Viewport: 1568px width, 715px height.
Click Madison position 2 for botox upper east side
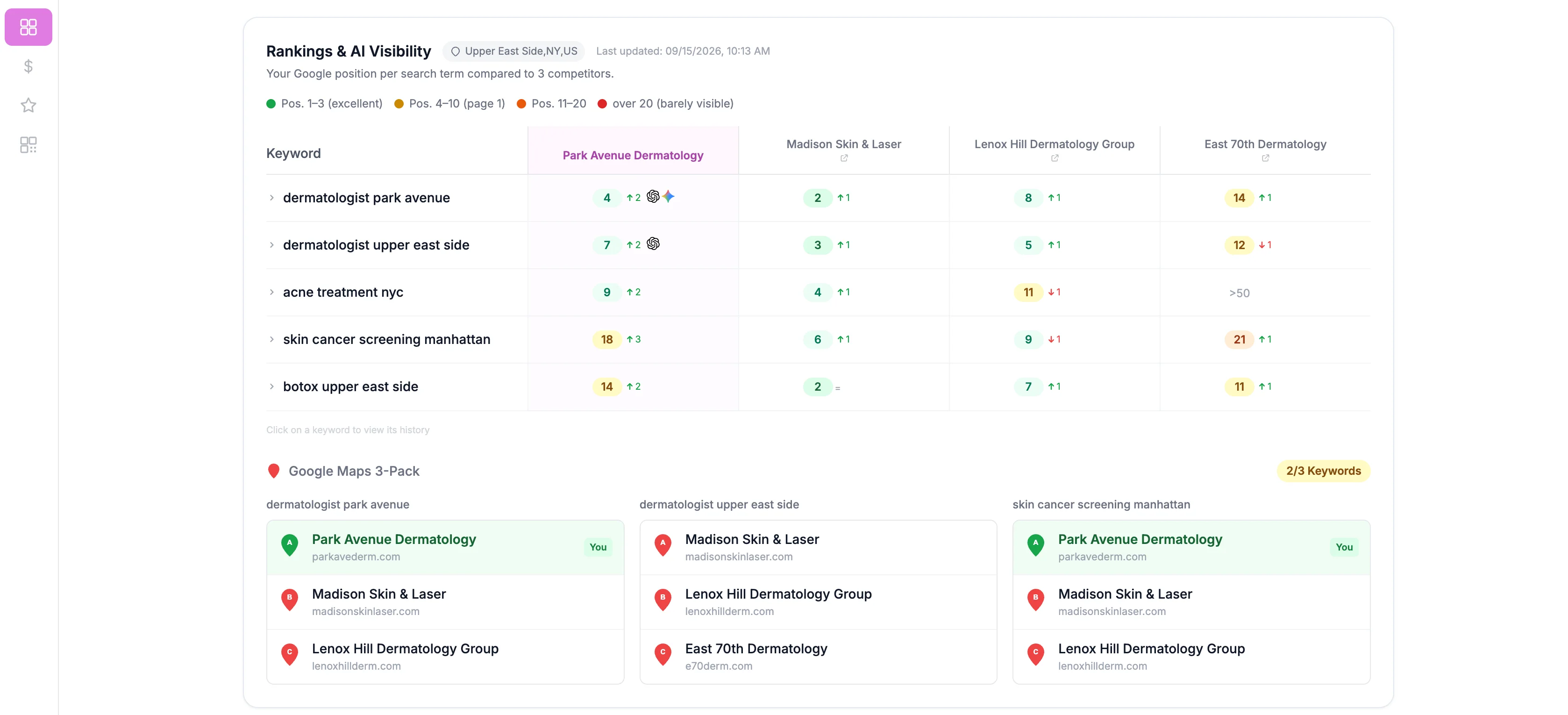[818, 387]
